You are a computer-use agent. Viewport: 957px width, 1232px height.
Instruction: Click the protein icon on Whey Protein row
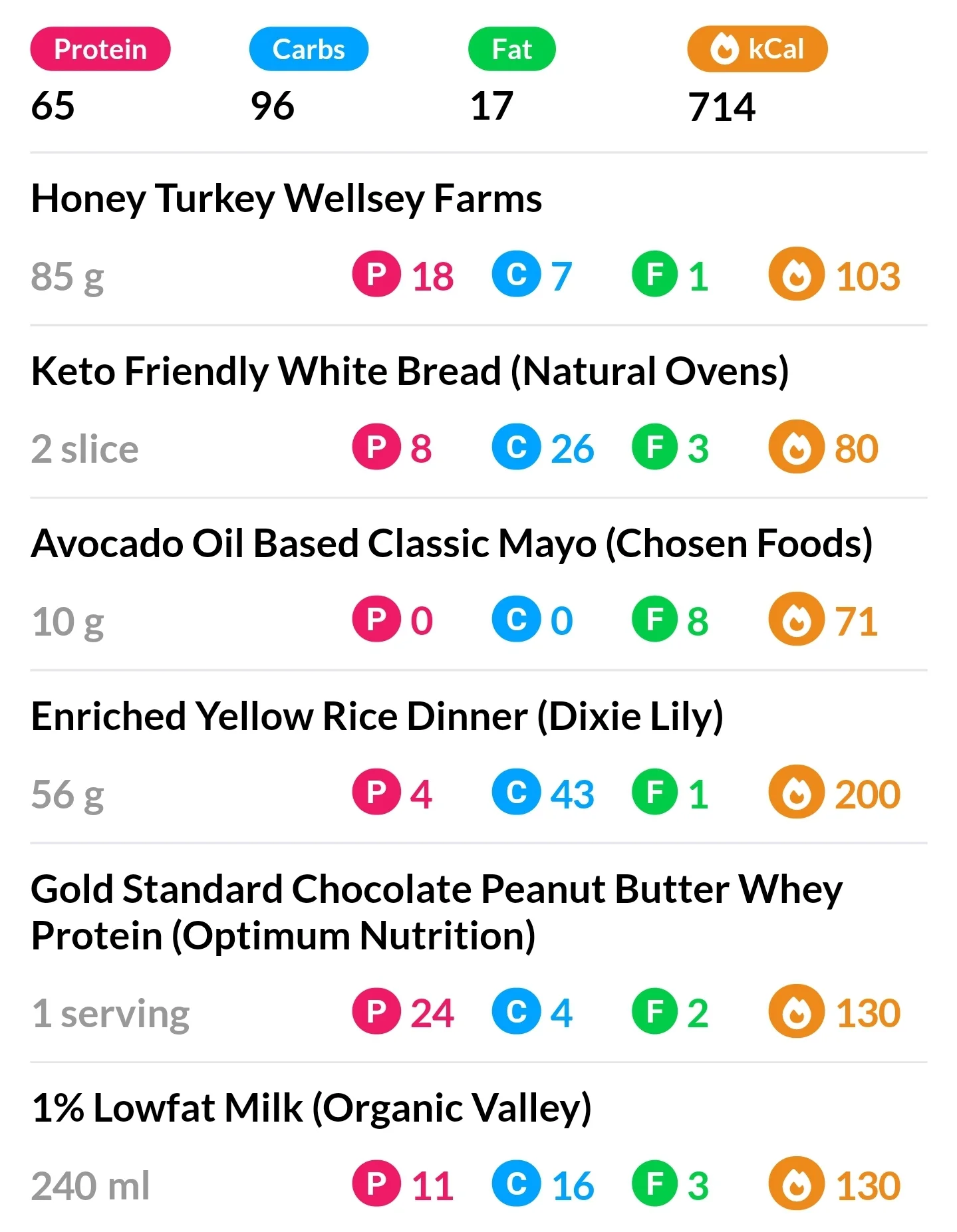376,1011
